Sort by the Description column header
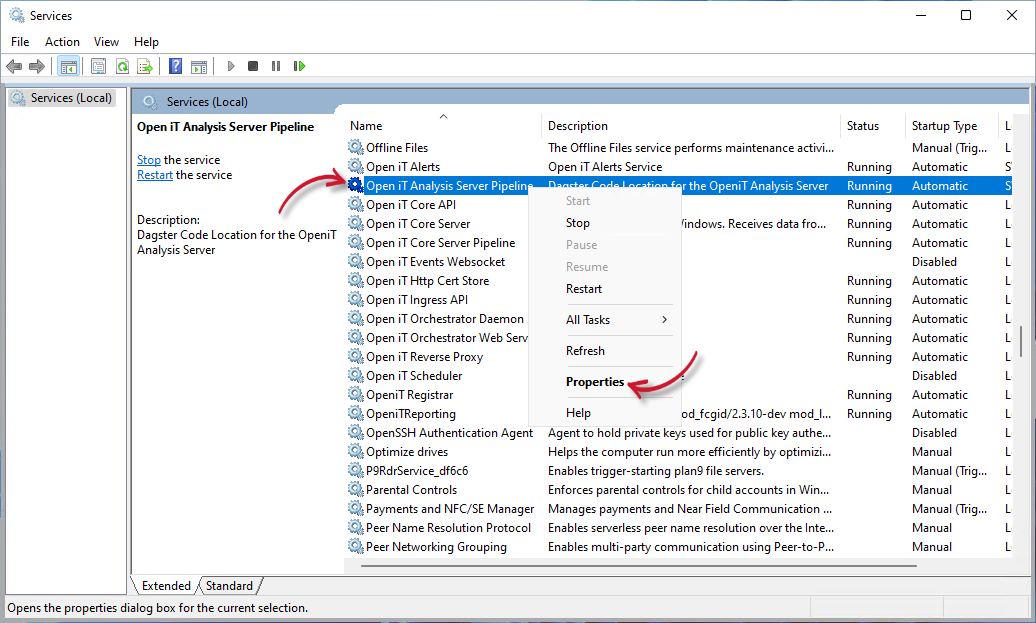1036x623 pixels. pyautogui.click(x=691, y=126)
